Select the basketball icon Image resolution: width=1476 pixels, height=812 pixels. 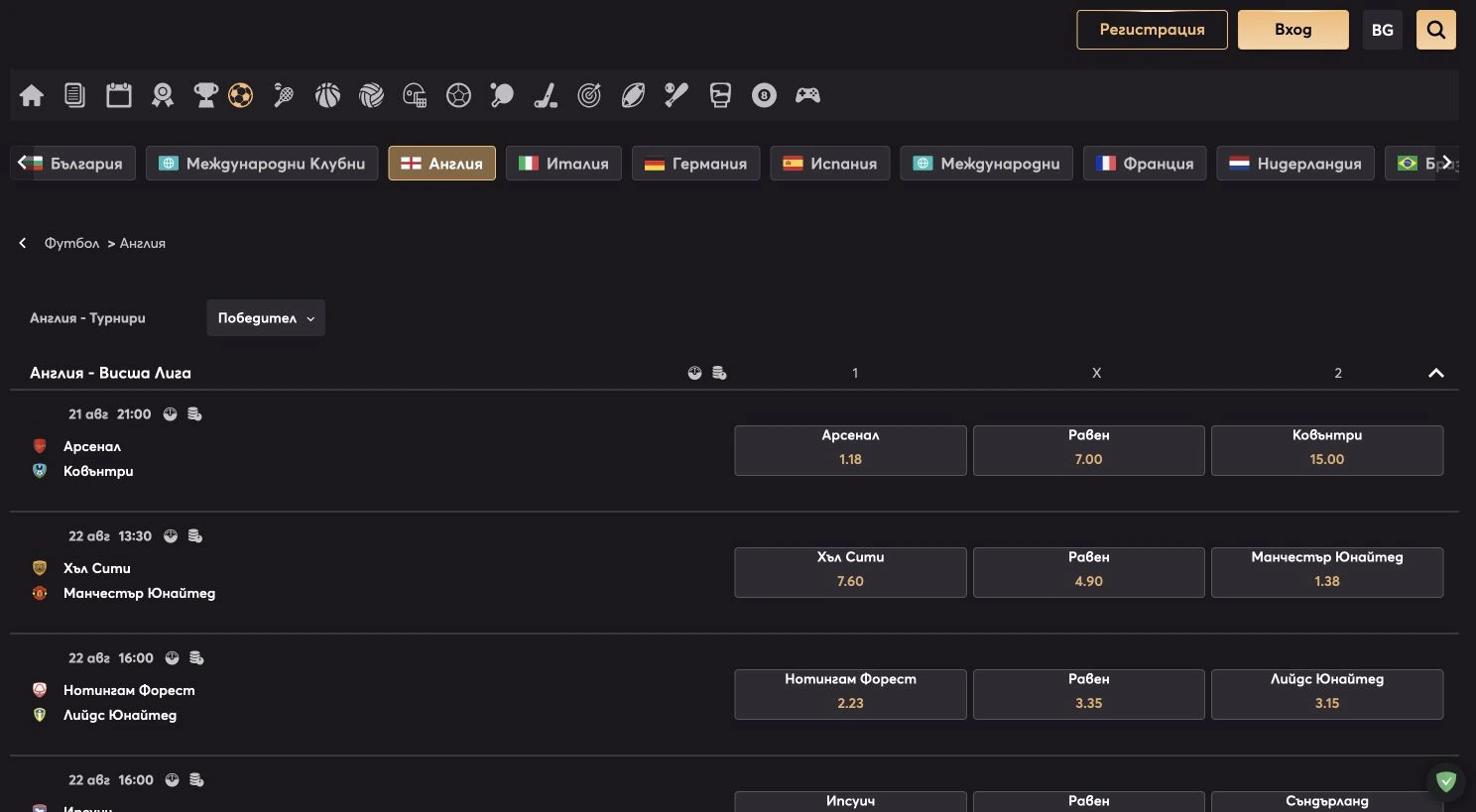coord(327,95)
